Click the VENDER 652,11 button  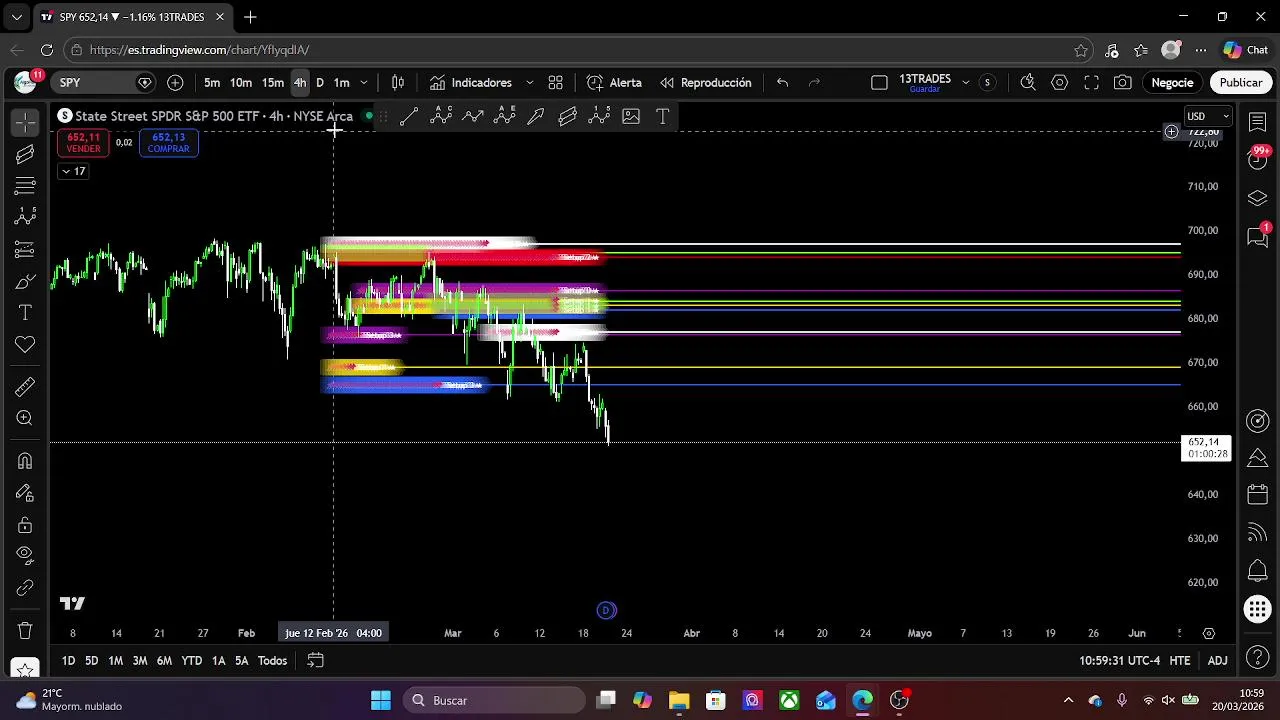pos(83,143)
